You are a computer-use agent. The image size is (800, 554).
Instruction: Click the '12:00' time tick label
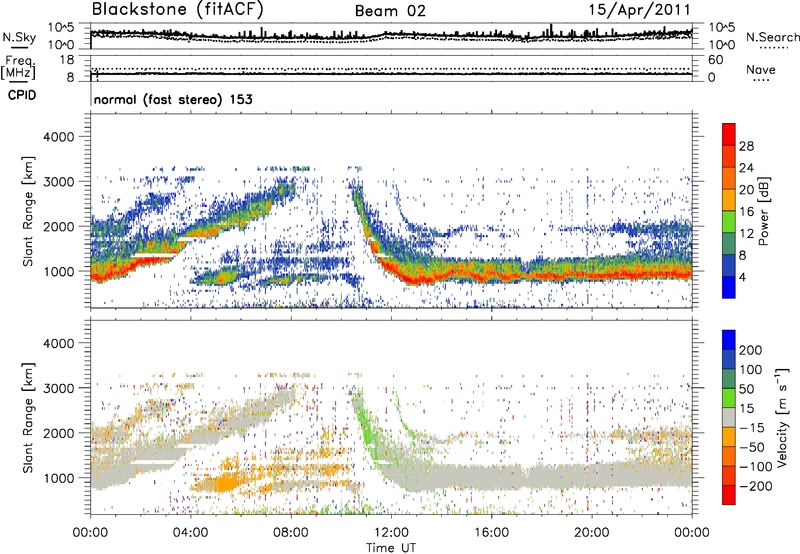pos(391,533)
